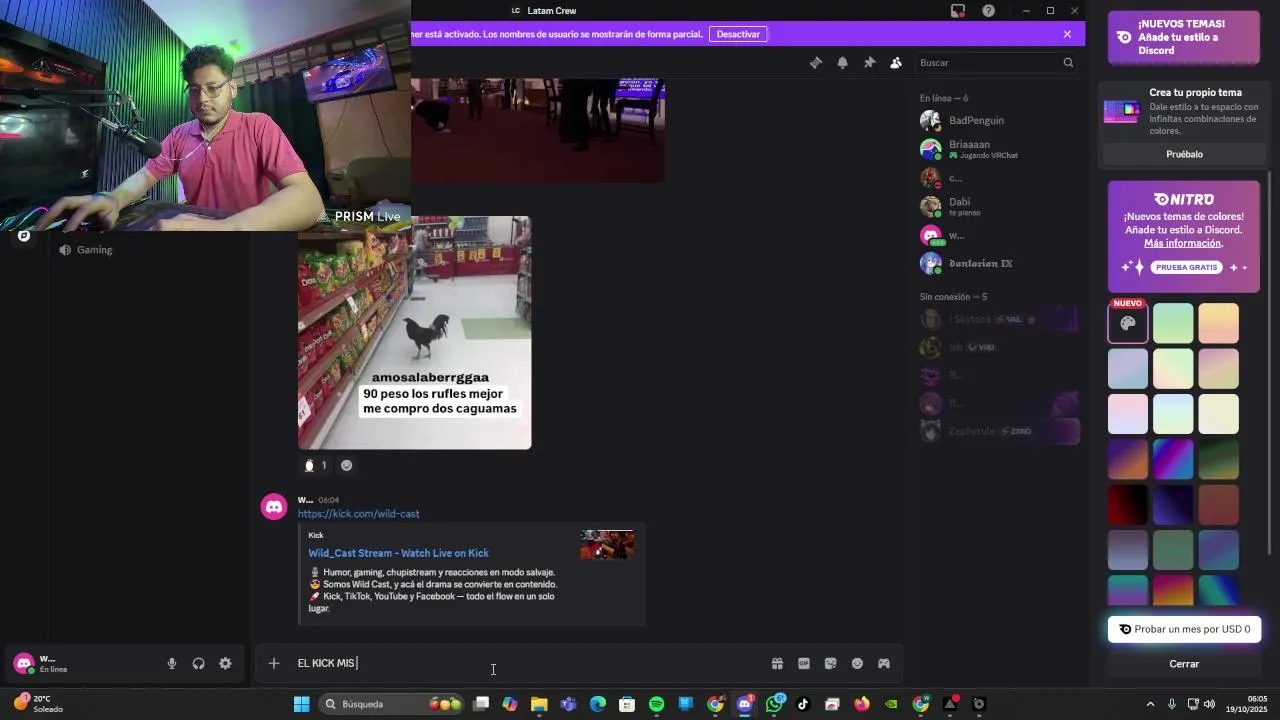This screenshot has height=720, width=1280.
Task: Open notification settings bell icon
Action: [842, 62]
